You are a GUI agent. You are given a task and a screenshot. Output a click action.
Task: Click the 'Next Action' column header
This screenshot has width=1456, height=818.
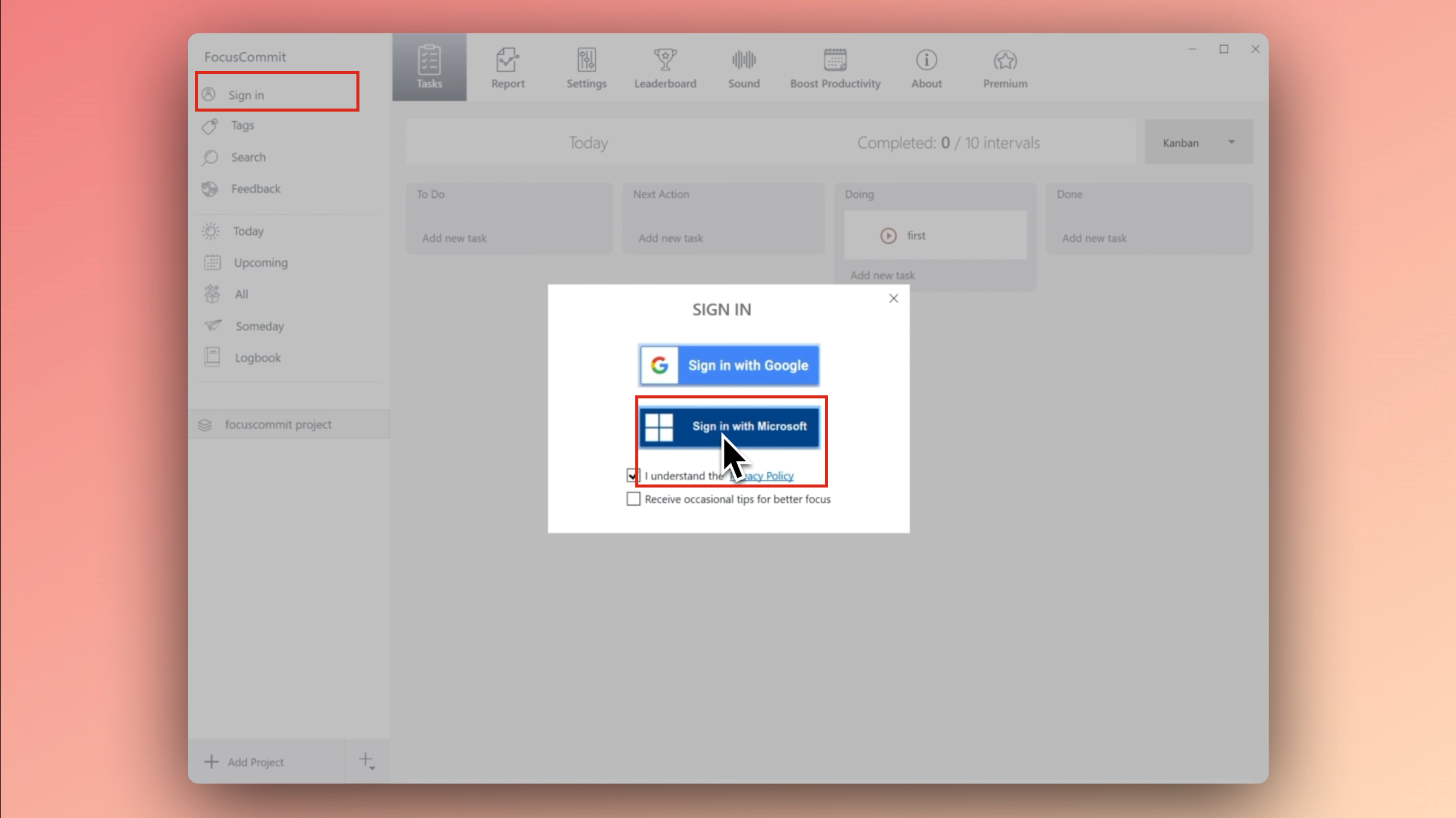click(661, 194)
